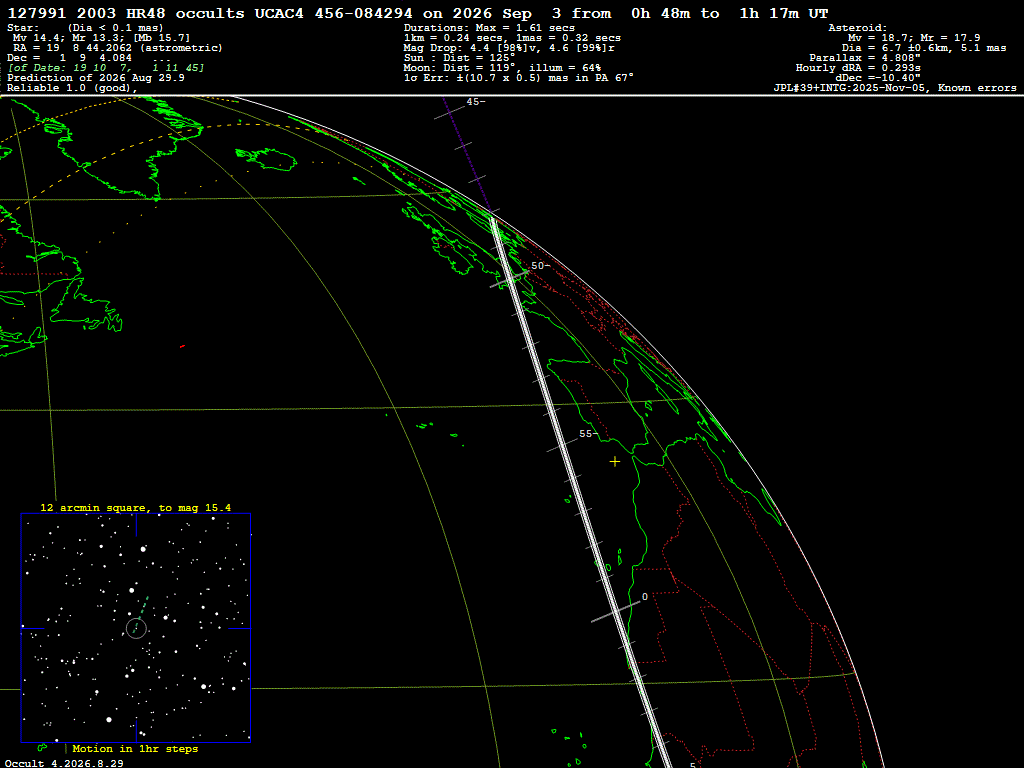Click the '12 arcmin square' caption

pyautogui.click(x=135, y=507)
